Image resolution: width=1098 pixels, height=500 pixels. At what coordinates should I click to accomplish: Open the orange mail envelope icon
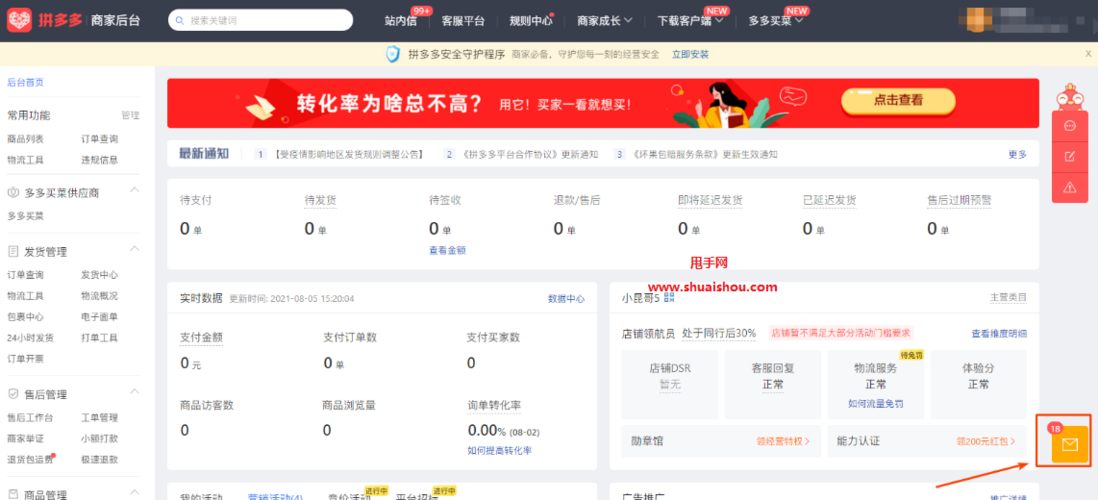[x=1070, y=444]
